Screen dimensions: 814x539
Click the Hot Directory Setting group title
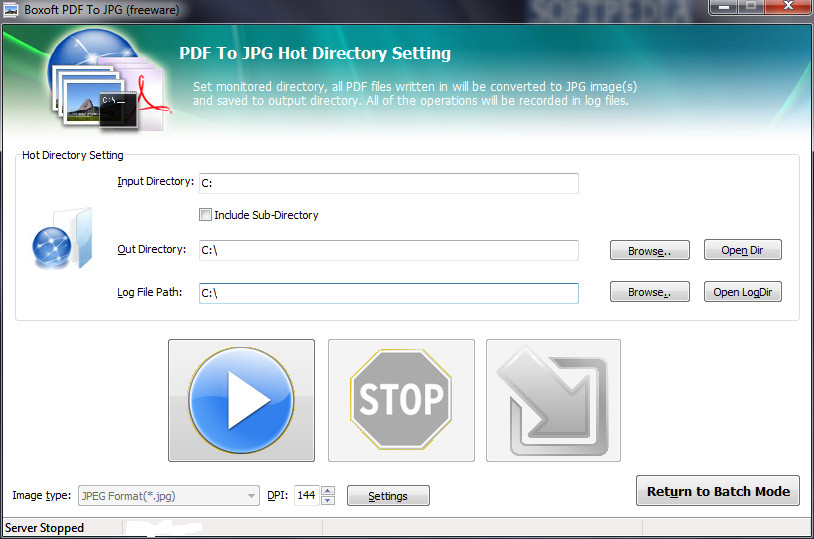coord(73,155)
